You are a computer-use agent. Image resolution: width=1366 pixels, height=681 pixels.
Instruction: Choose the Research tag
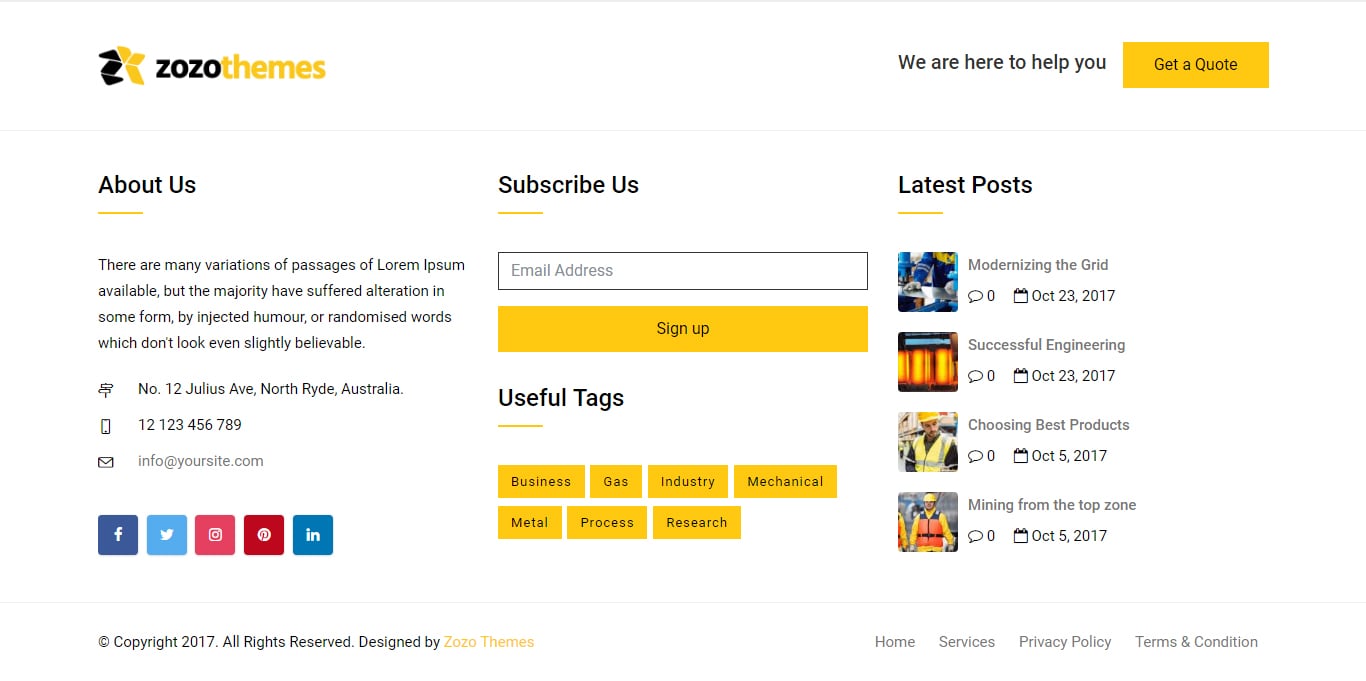tap(696, 523)
